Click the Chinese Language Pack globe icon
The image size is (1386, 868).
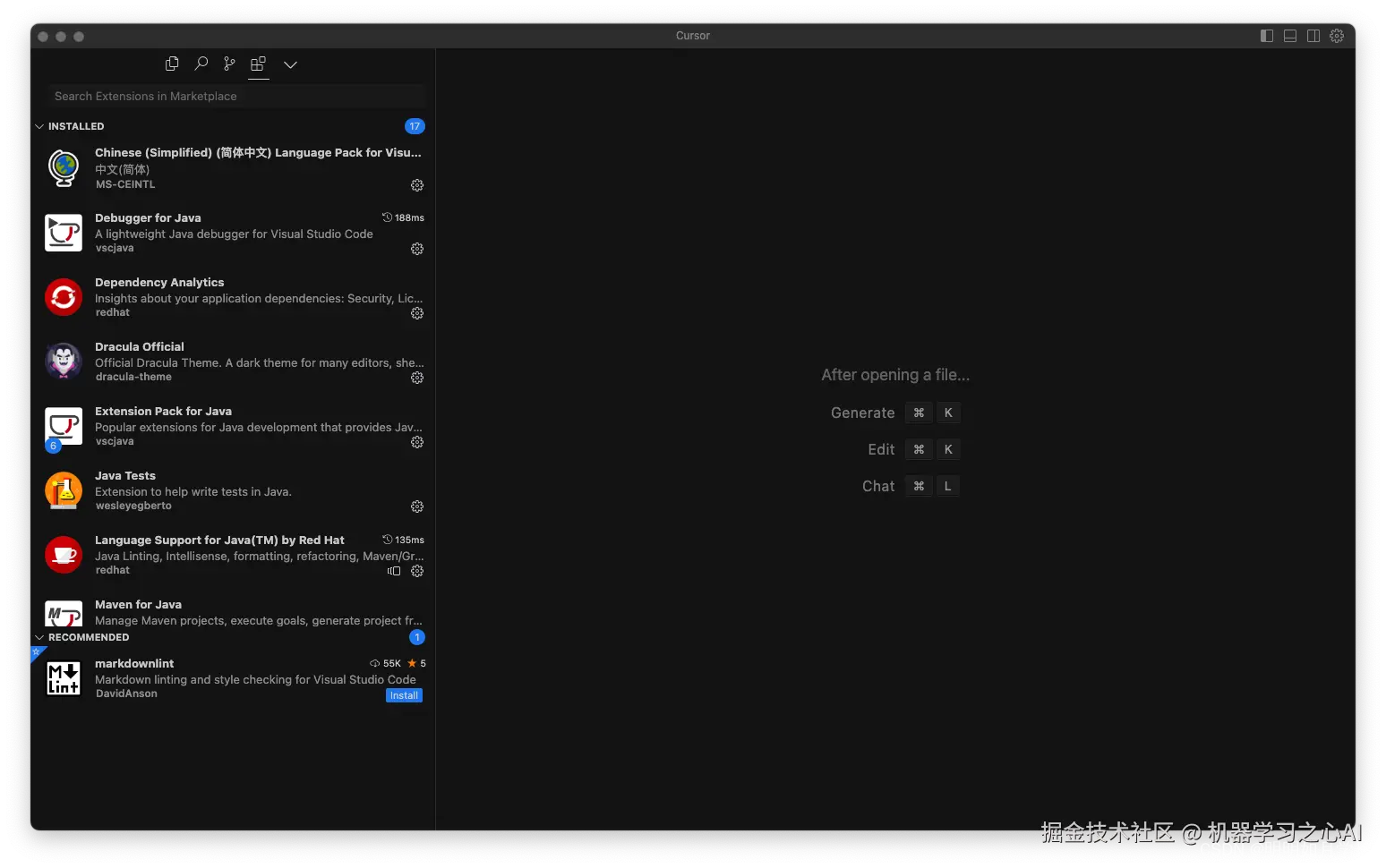point(64,168)
